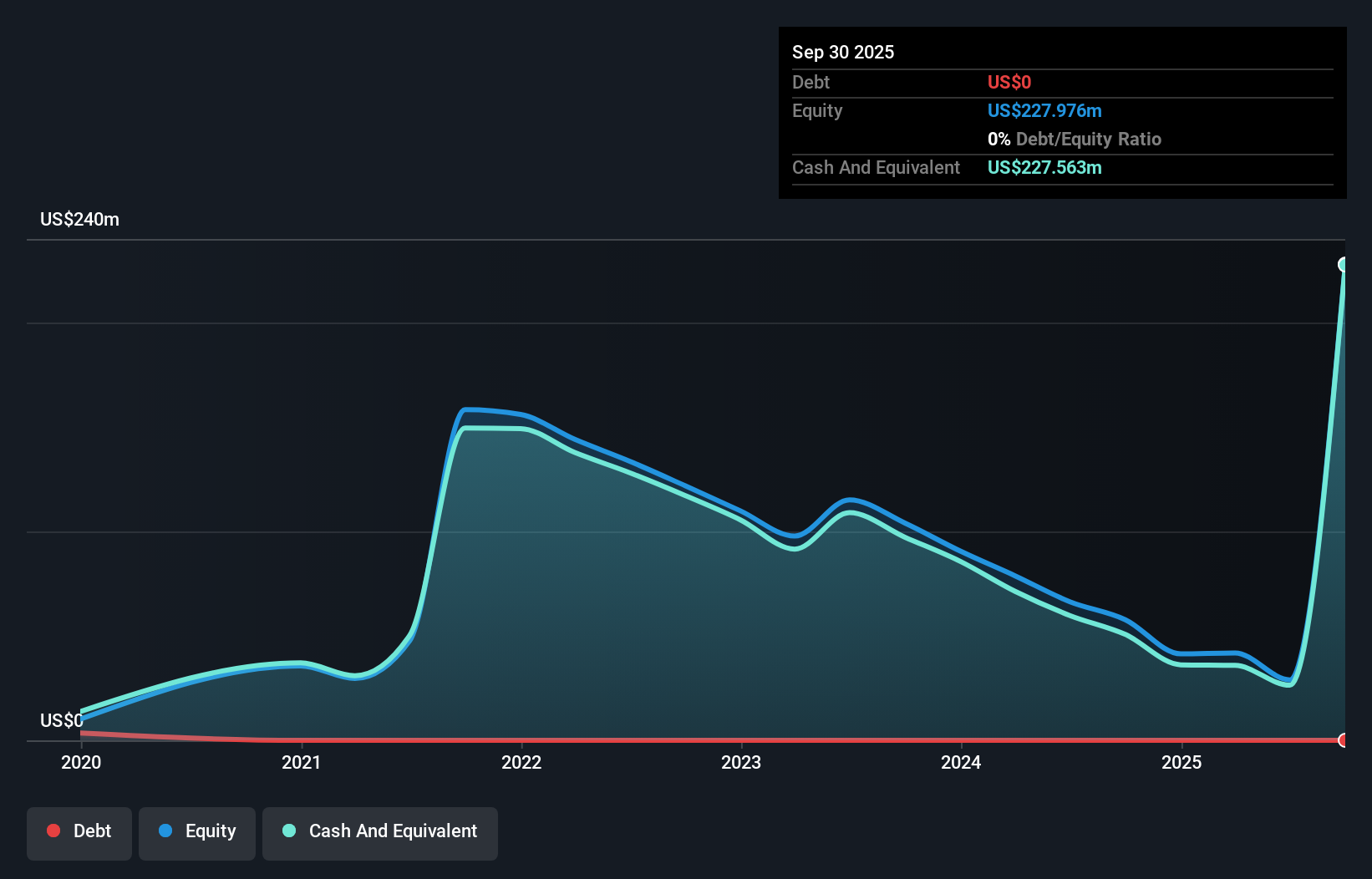This screenshot has height=879, width=1372.
Task: Click the red Debt legend dot
Action: (x=53, y=831)
